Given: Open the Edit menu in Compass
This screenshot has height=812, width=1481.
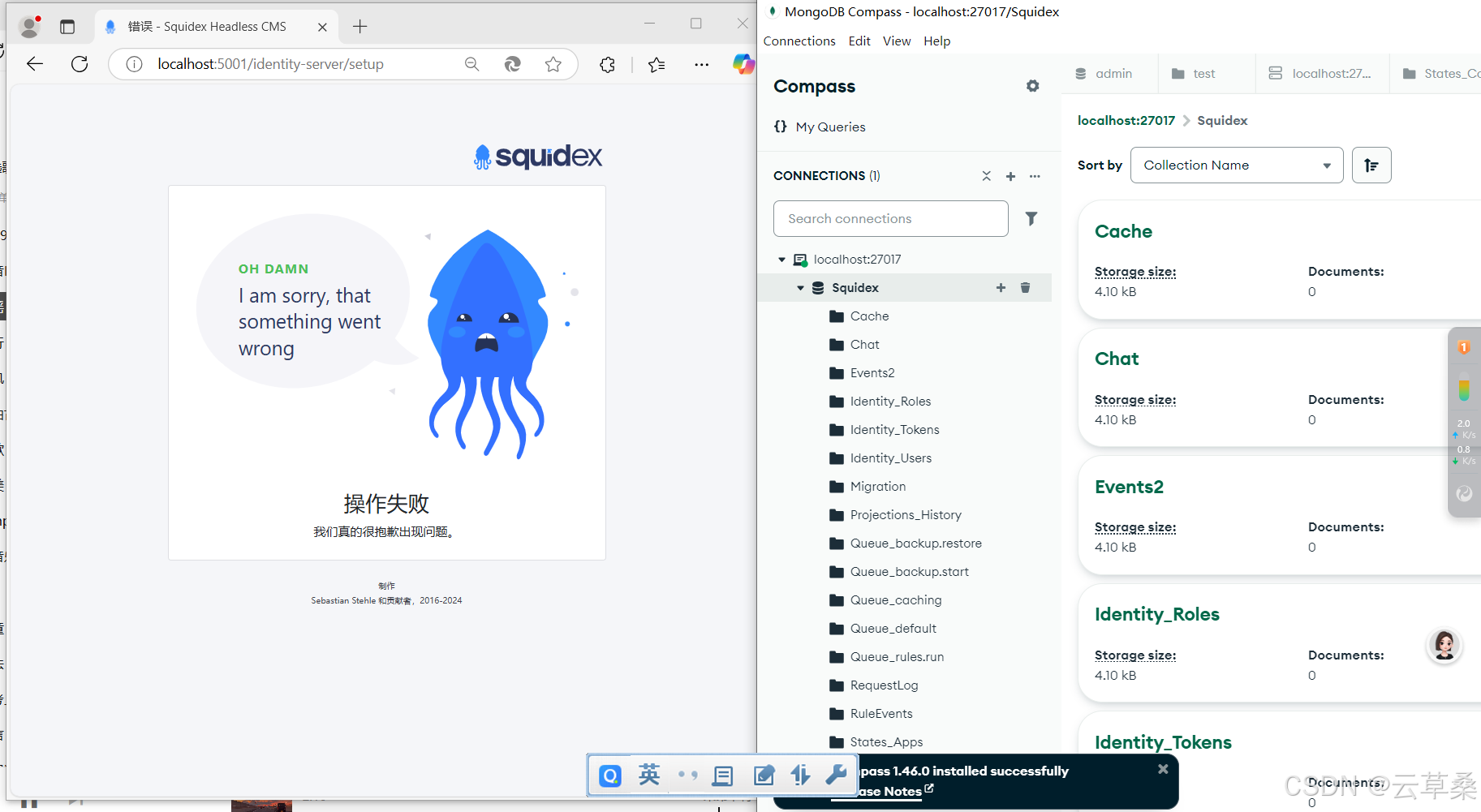Looking at the screenshot, I should pos(859,41).
